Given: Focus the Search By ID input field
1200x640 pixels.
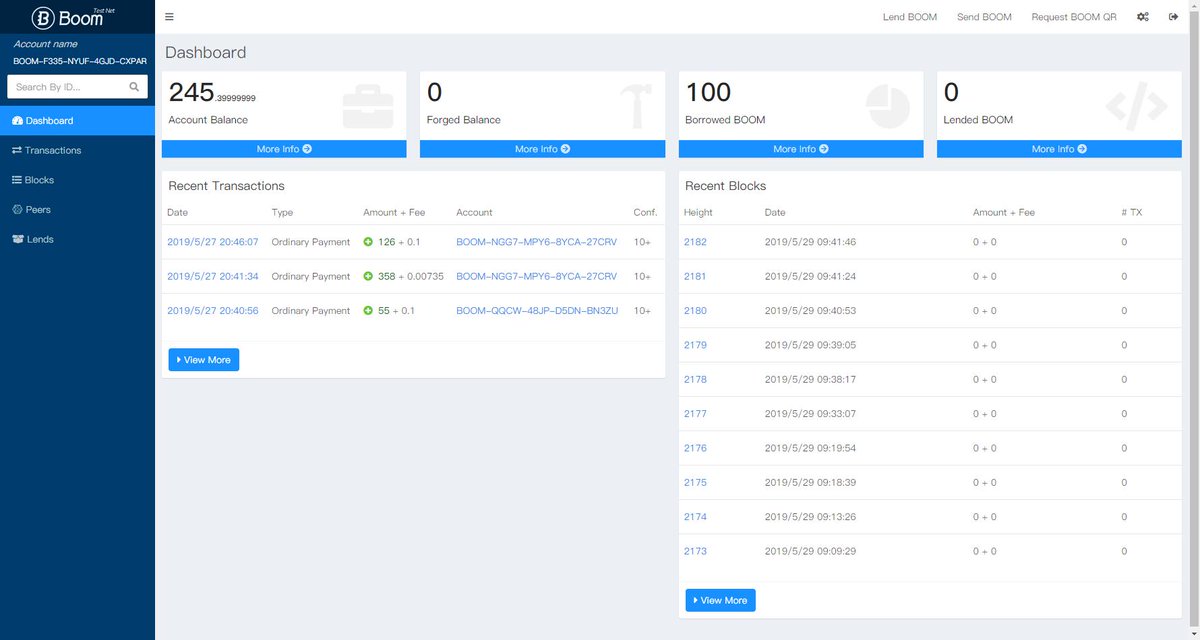Looking at the screenshot, I should pyautogui.click(x=68, y=87).
